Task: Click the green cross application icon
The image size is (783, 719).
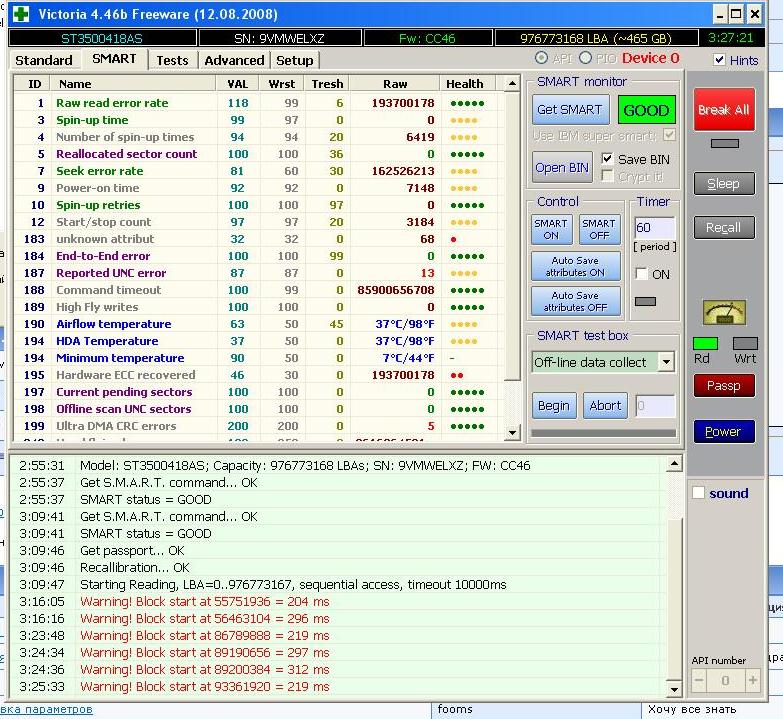Action: pos(20,14)
